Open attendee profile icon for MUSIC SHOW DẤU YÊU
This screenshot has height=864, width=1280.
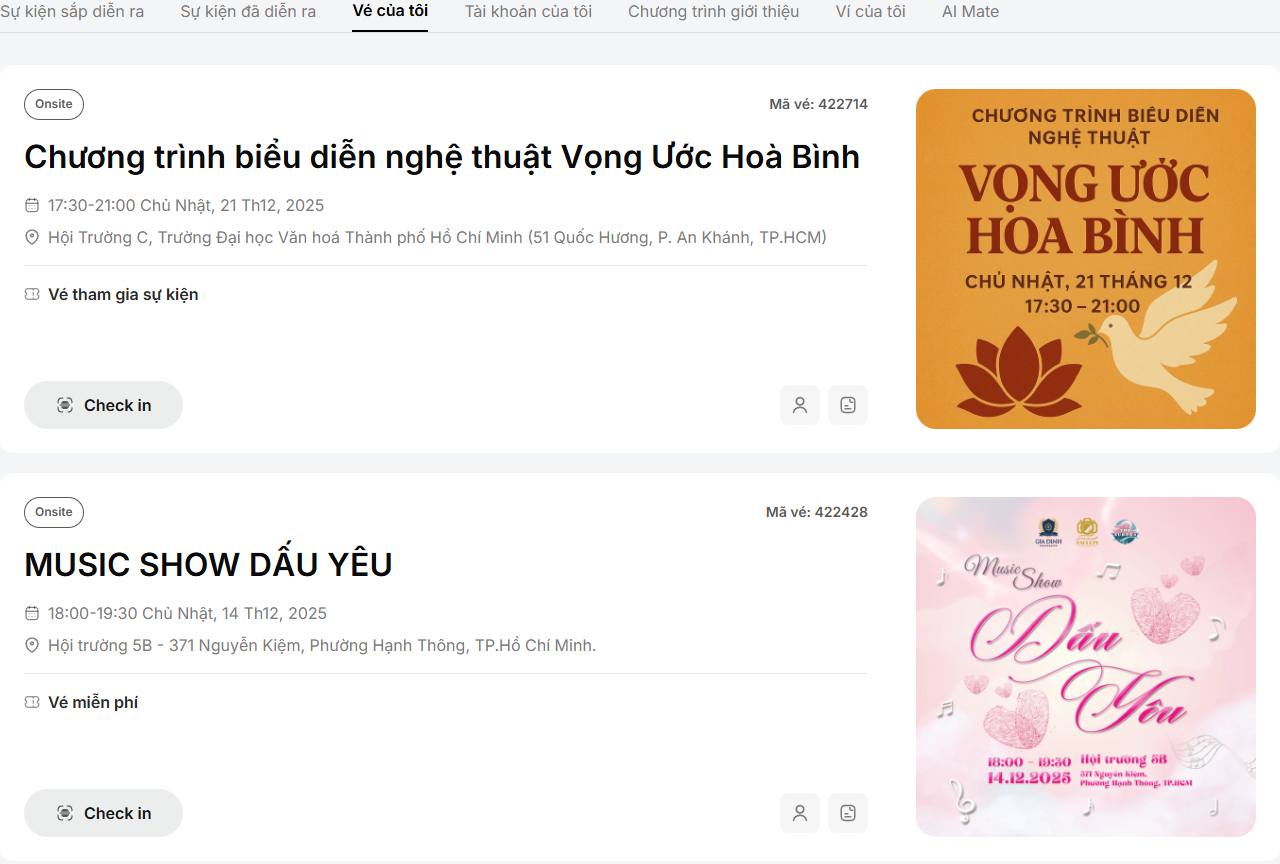[800, 813]
